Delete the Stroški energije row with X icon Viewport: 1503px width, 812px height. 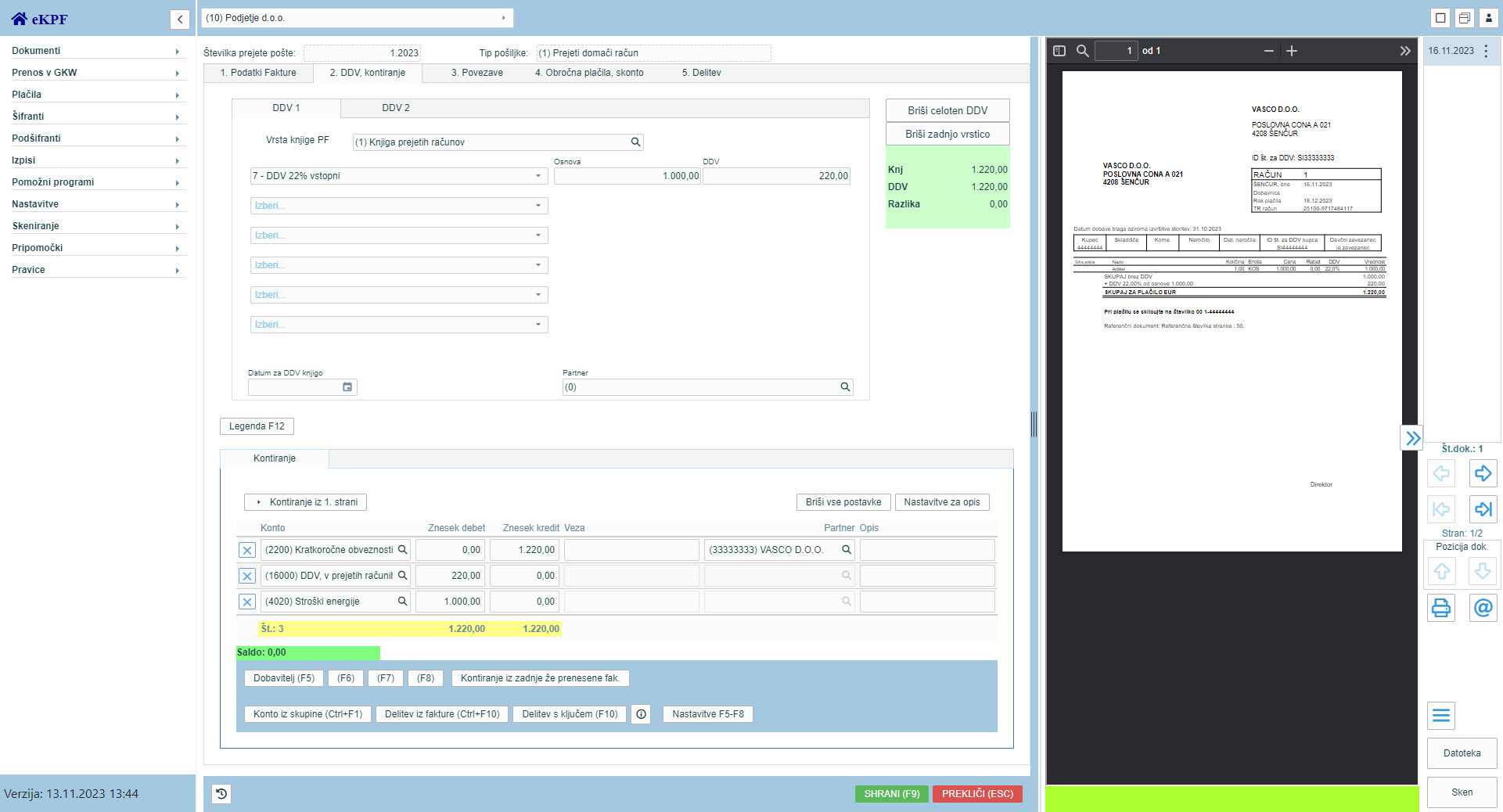[x=247, y=602]
